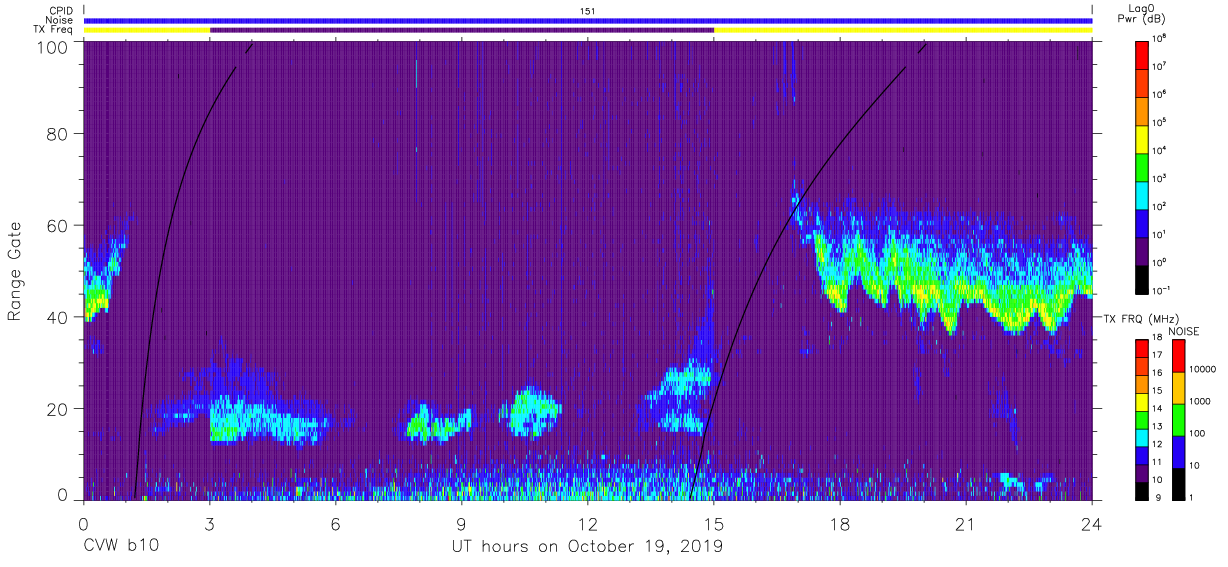Viewport: 1228px width, 567px height.
Task: Pick the orange swatch in NOISE colorbar
Action: click(x=1178, y=387)
